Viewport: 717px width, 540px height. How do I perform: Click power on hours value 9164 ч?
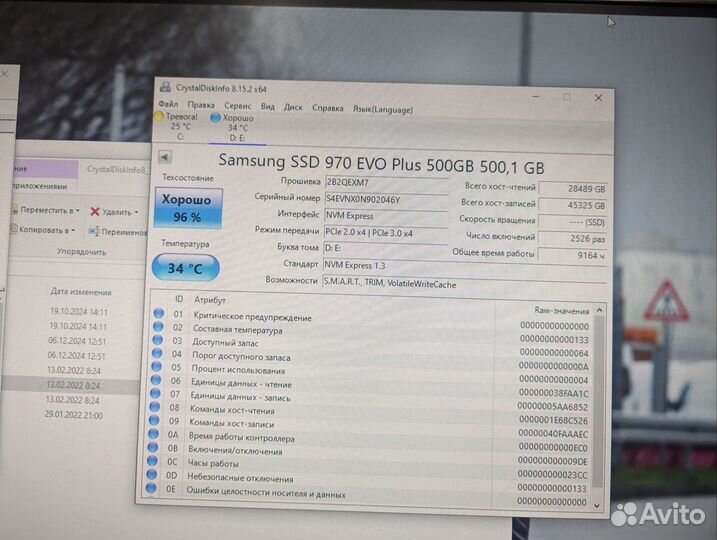pos(572,255)
